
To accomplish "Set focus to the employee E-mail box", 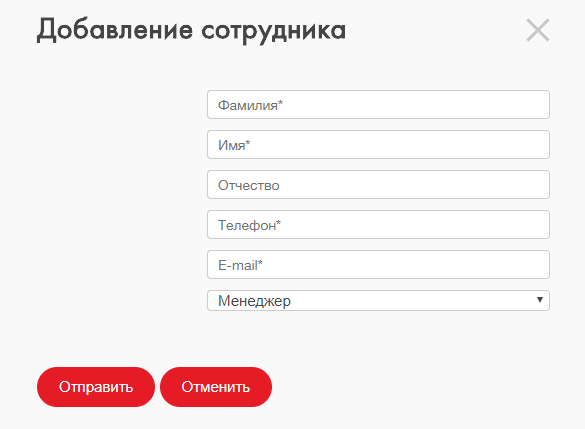I will [378, 264].
